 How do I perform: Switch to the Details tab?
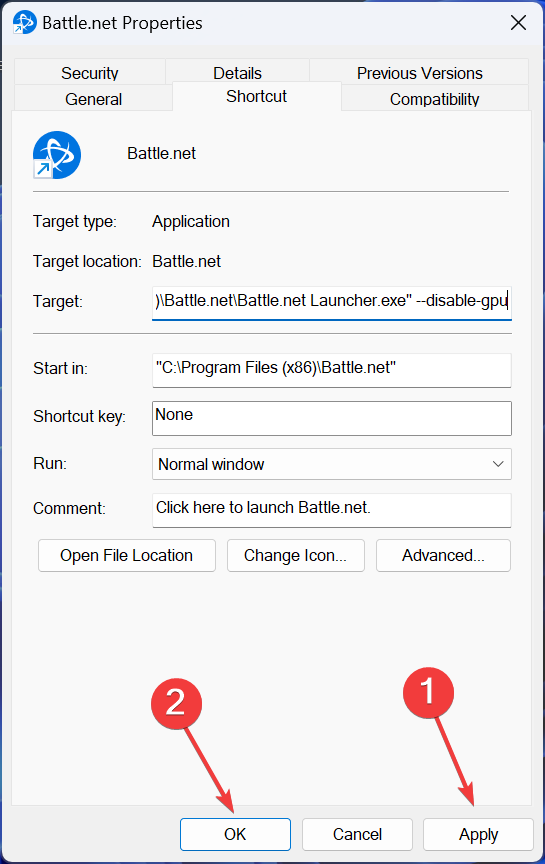[x=238, y=73]
